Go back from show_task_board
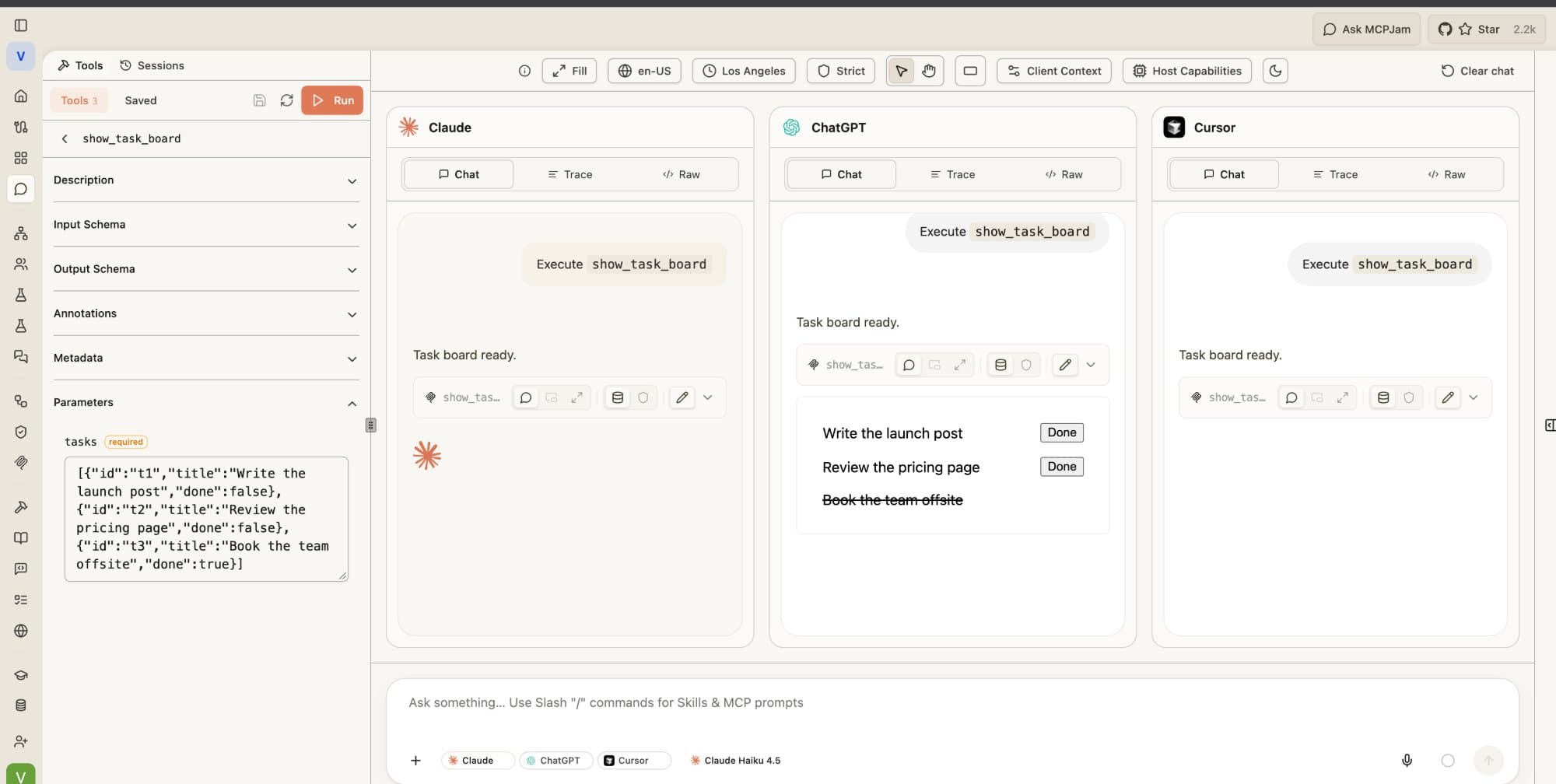Image resolution: width=1556 pixels, height=784 pixels. [65, 138]
